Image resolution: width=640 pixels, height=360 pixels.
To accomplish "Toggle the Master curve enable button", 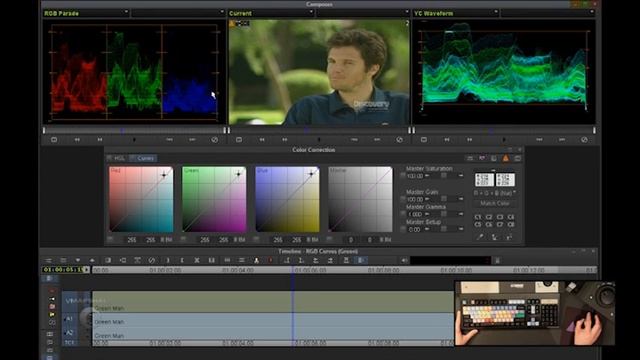I will tap(330, 239).
